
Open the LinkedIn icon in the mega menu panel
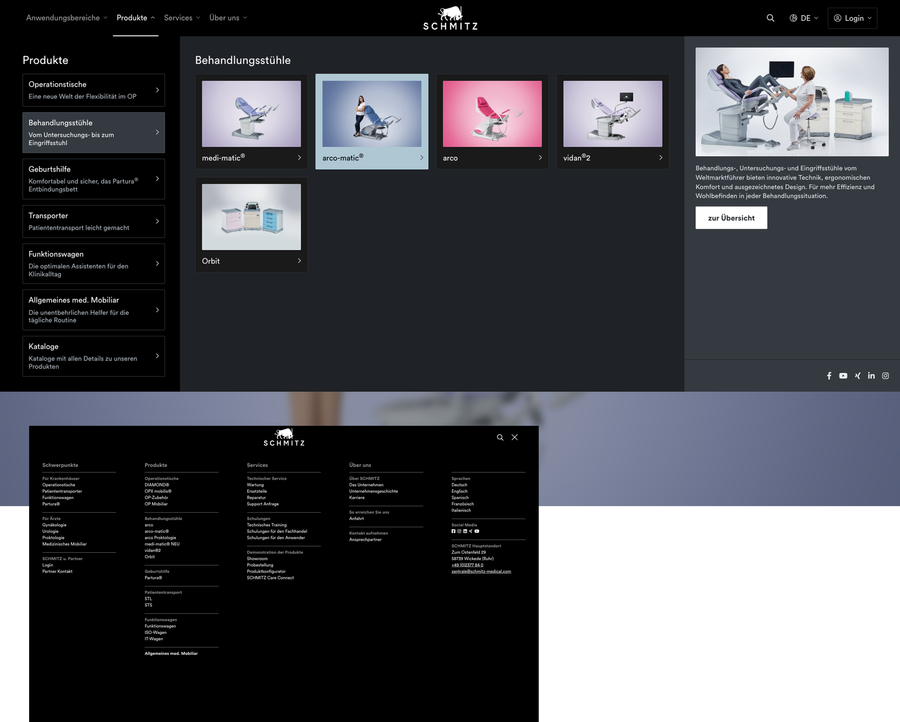(871, 375)
